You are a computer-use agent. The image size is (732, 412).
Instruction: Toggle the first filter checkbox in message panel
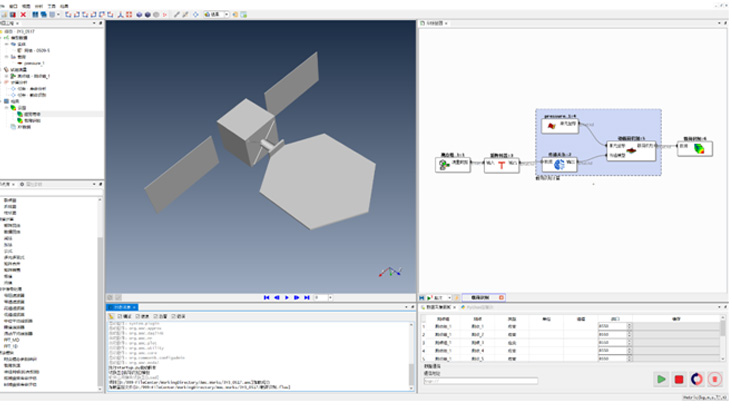tap(120, 316)
